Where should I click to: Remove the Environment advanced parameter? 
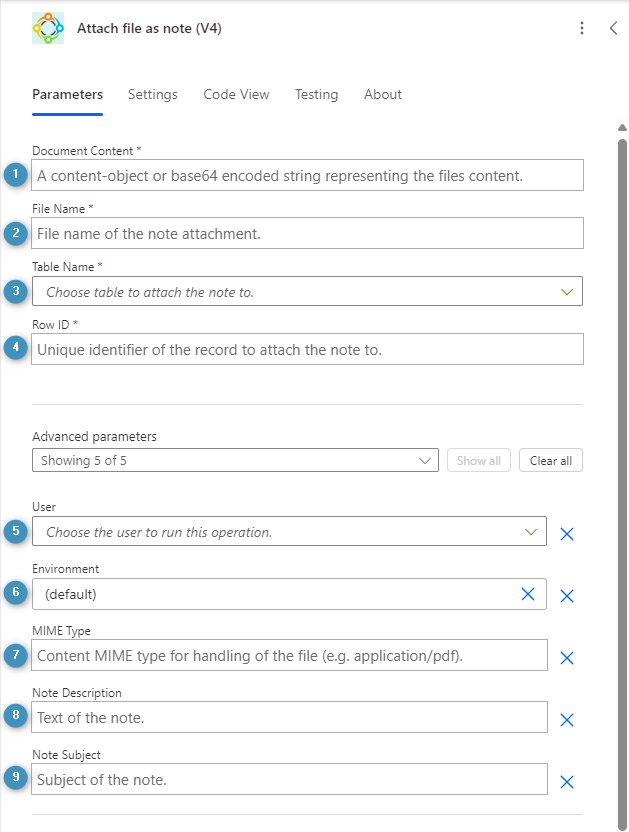click(x=566, y=596)
